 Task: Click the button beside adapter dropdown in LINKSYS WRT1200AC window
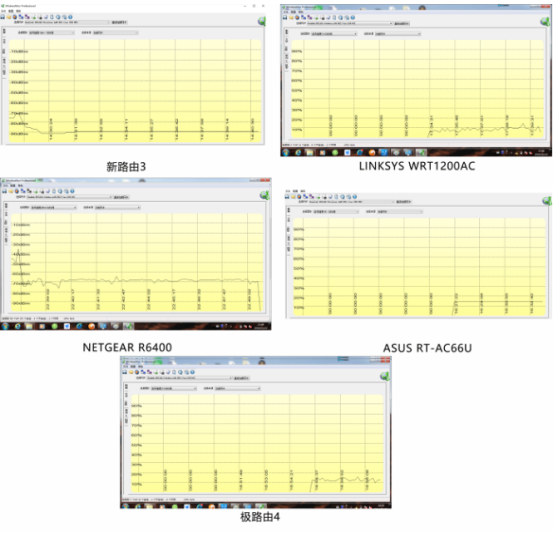[x=402, y=23]
